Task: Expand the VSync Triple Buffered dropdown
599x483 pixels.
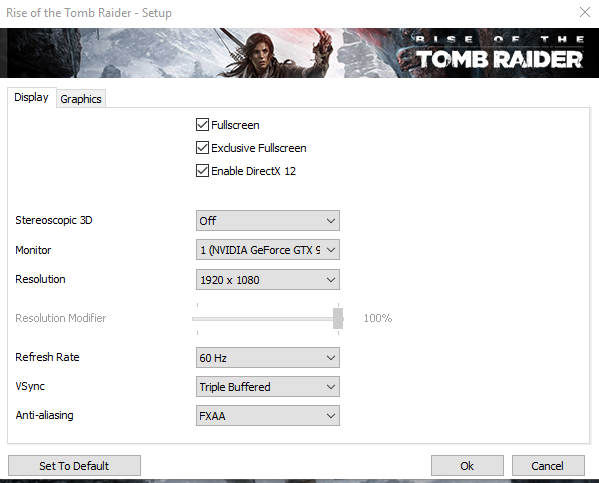Action: tap(267, 387)
